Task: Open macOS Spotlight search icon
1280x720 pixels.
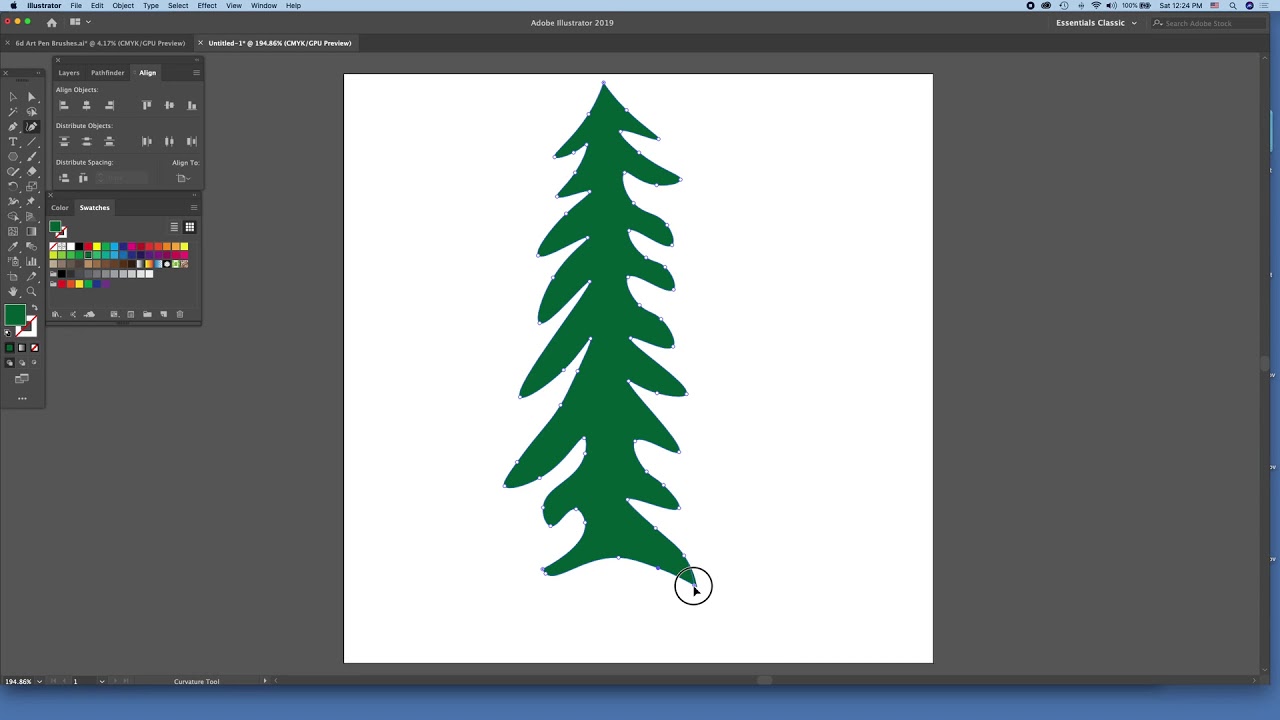Action: [1233, 6]
